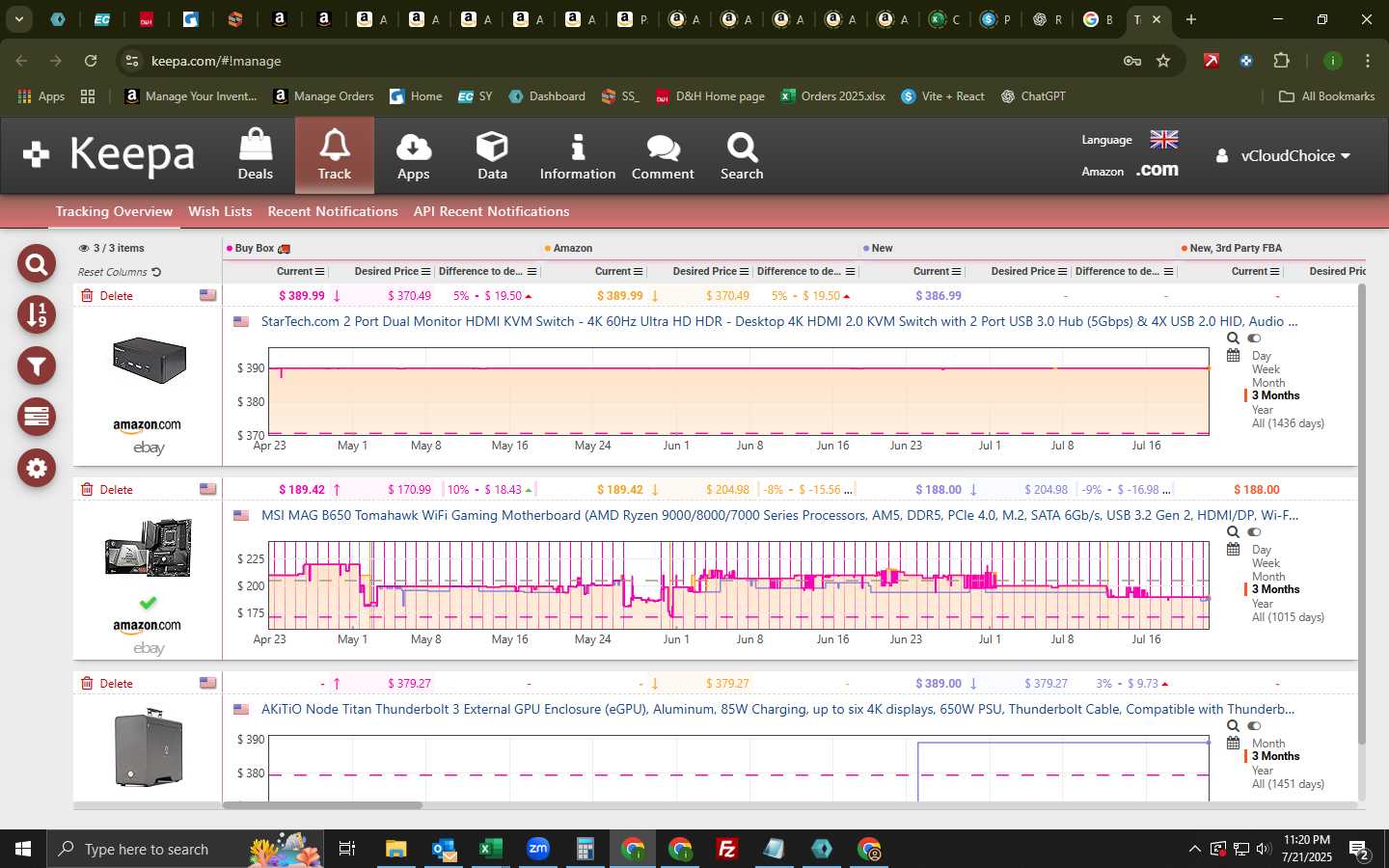Switch to Tracking Overview tab
Screen dimensions: 1389x868
114,211
